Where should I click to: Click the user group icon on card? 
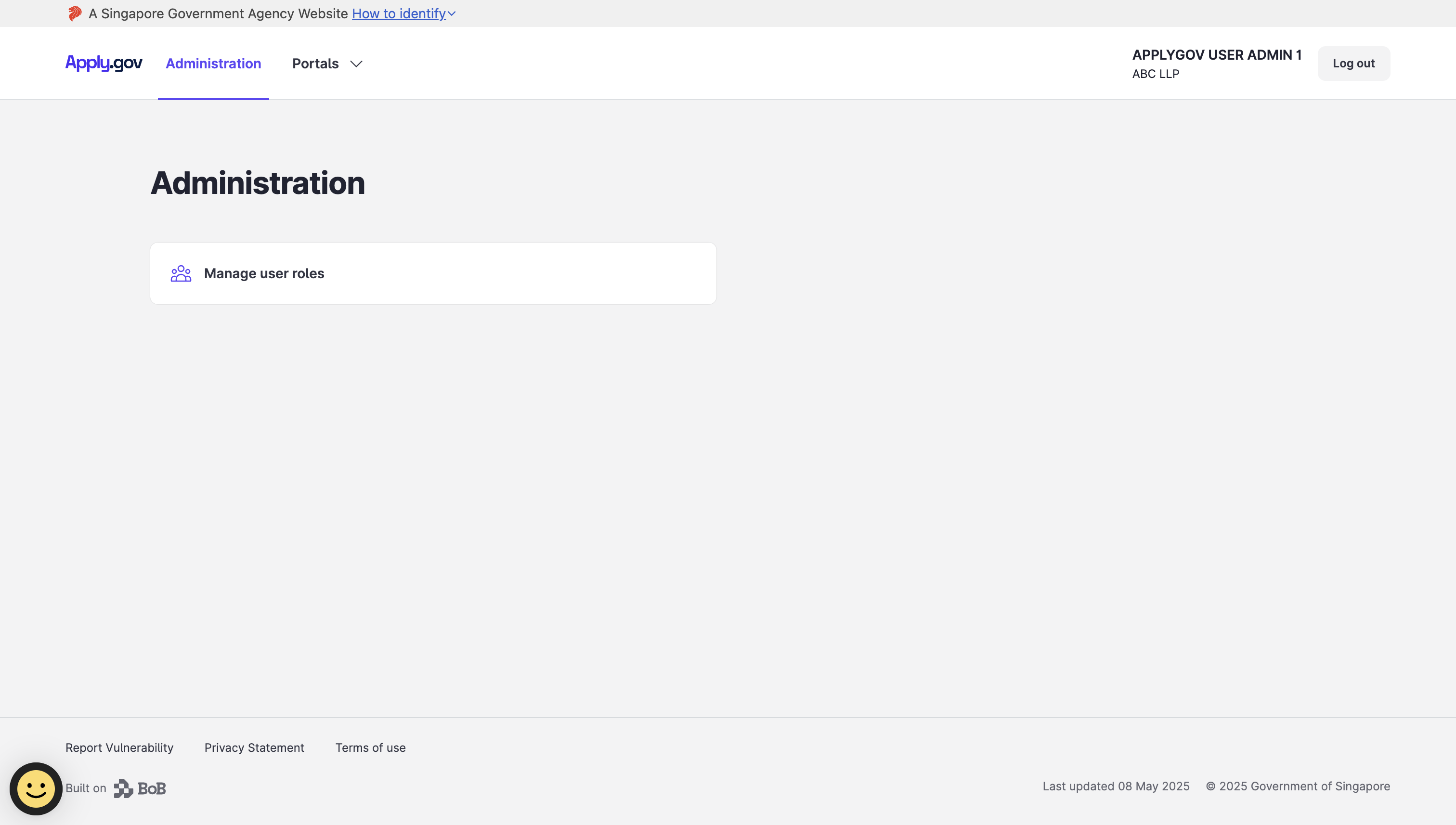pos(181,274)
